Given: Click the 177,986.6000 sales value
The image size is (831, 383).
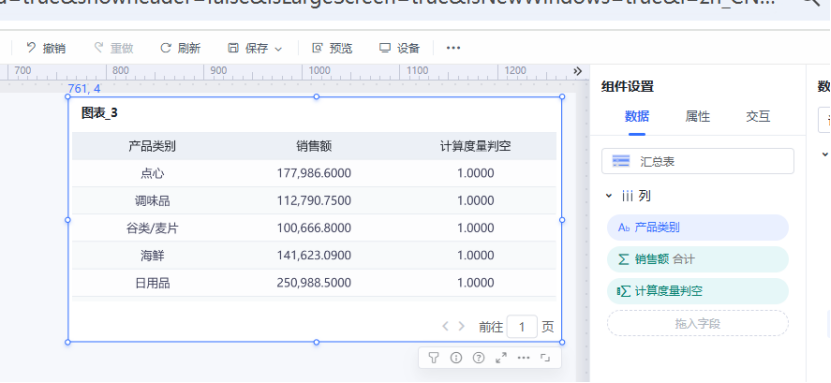Looking at the screenshot, I should click(314, 173).
